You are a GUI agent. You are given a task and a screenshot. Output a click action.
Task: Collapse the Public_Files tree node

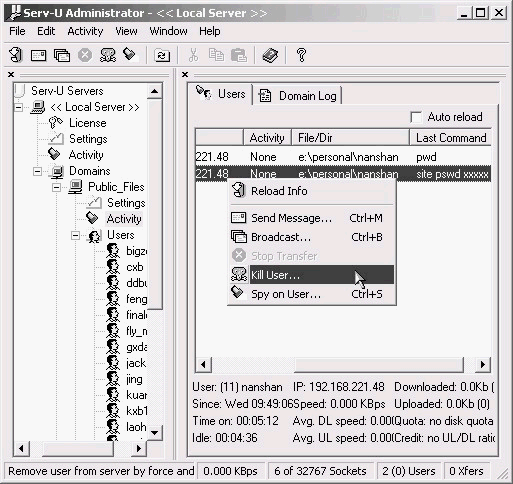tap(56, 187)
